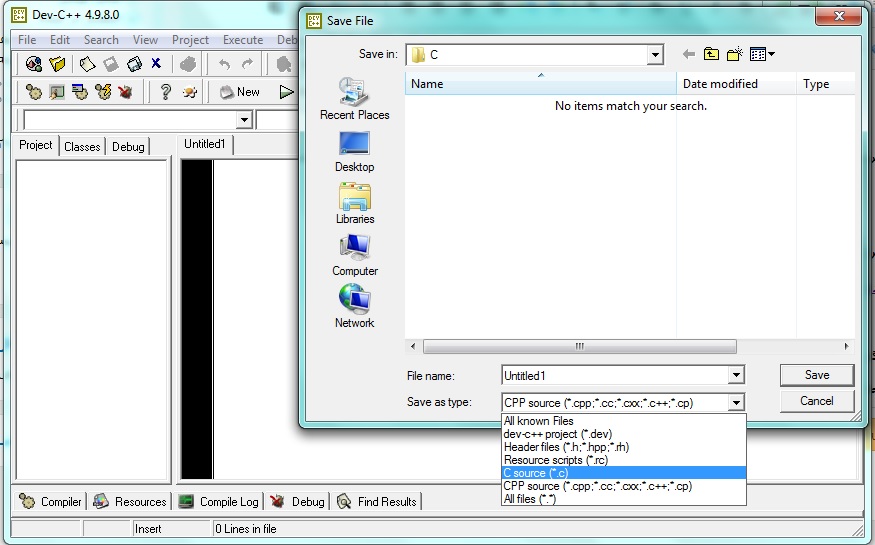This screenshot has width=875, height=545.
Task: Click the New toolbar button
Action: click(239, 92)
